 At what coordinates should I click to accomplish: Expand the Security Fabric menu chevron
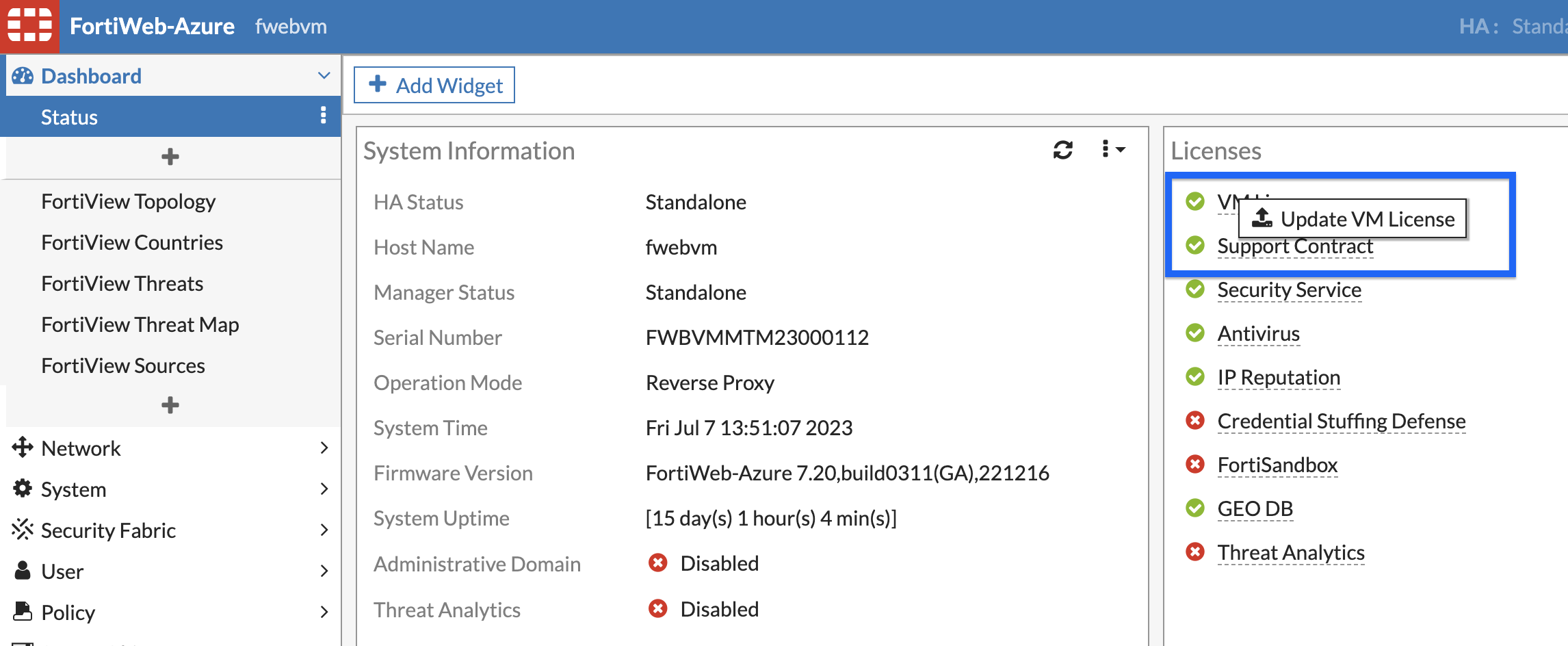tap(324, 530)
